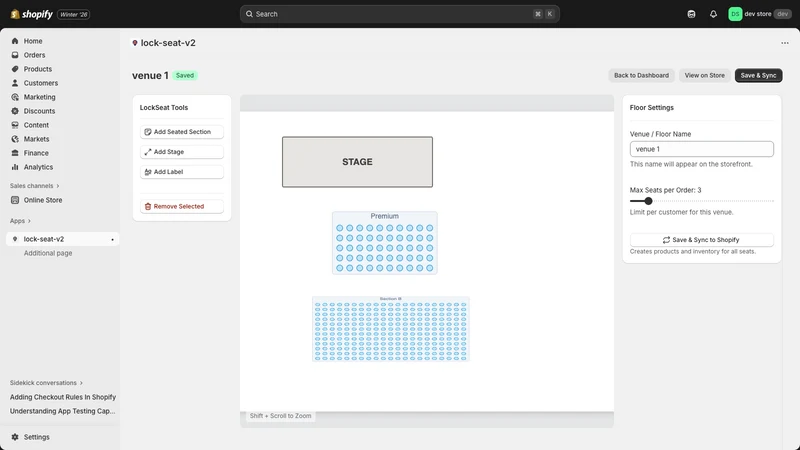Open the three-dot more actions menu
The image size is (800, 450).
click(x=785, y=43)
